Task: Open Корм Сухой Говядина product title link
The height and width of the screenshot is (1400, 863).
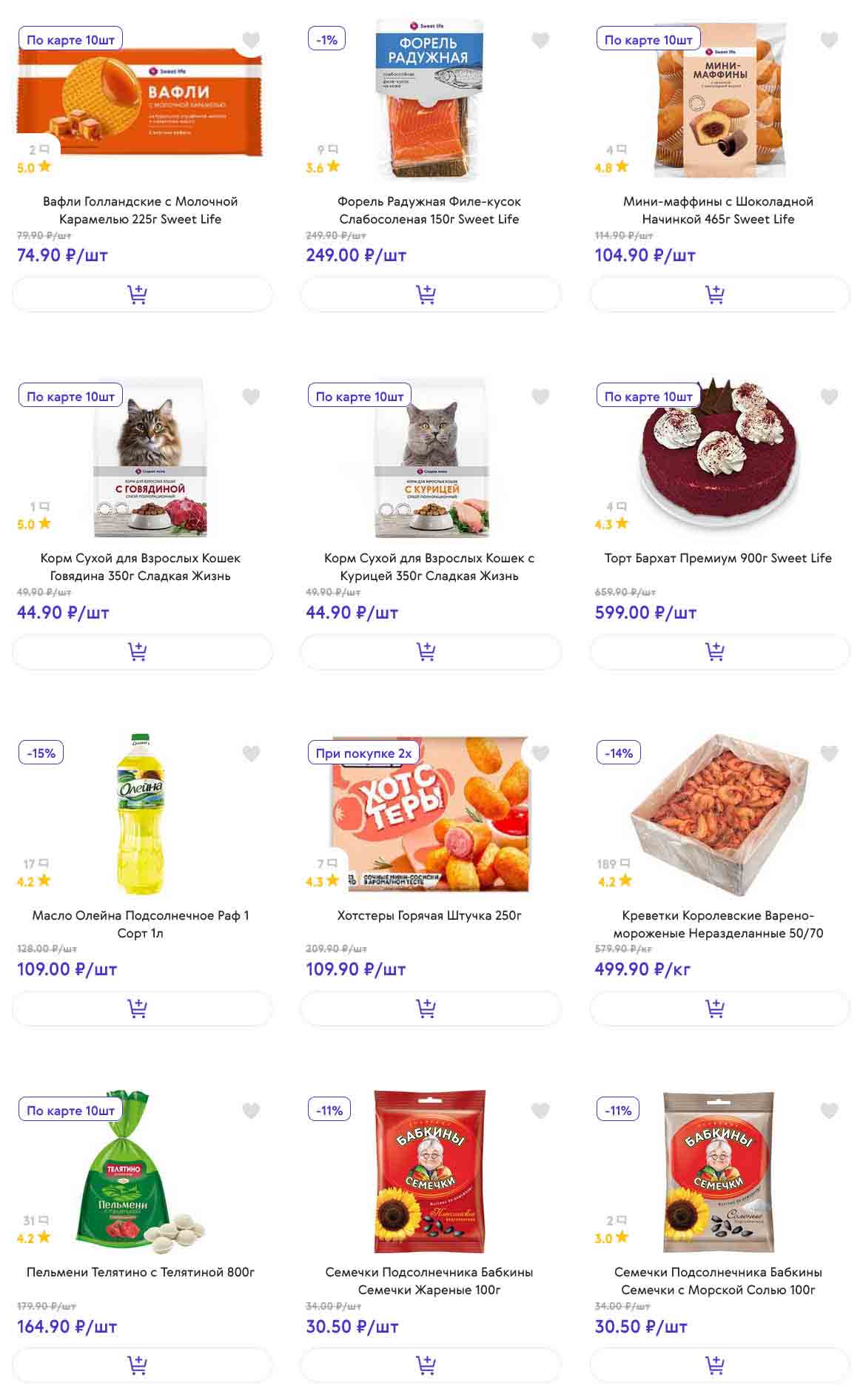Action: pos(141,567)
